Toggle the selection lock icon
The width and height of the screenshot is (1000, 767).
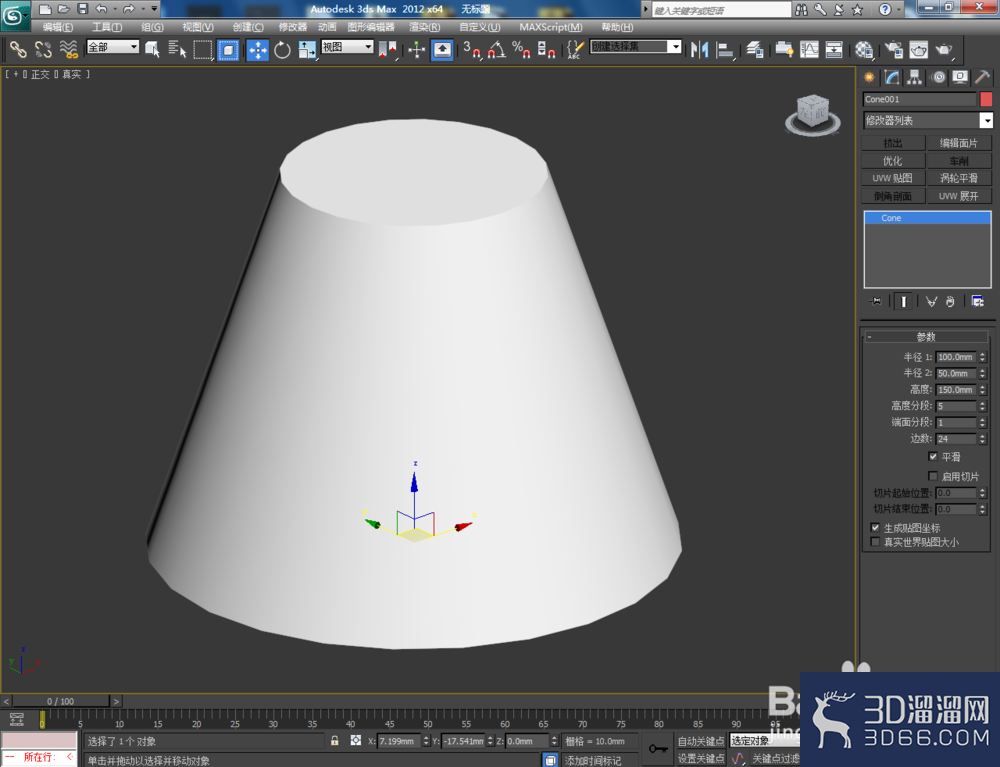334,741
